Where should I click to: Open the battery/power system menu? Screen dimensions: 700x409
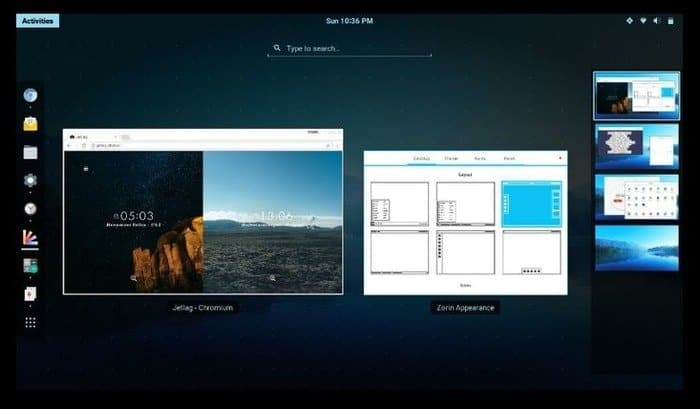(671, 21)
